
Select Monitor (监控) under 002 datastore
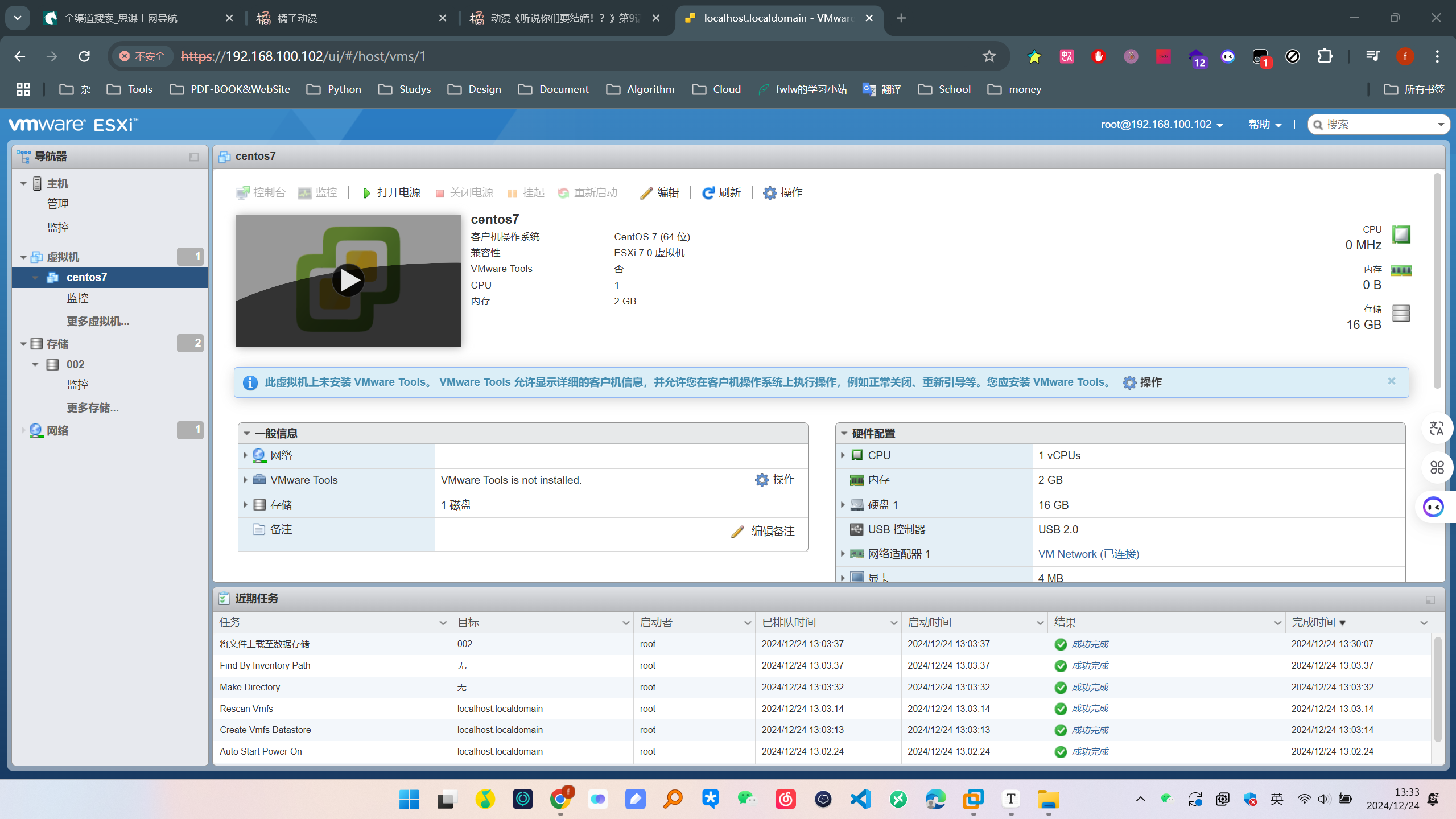[78, 385]
